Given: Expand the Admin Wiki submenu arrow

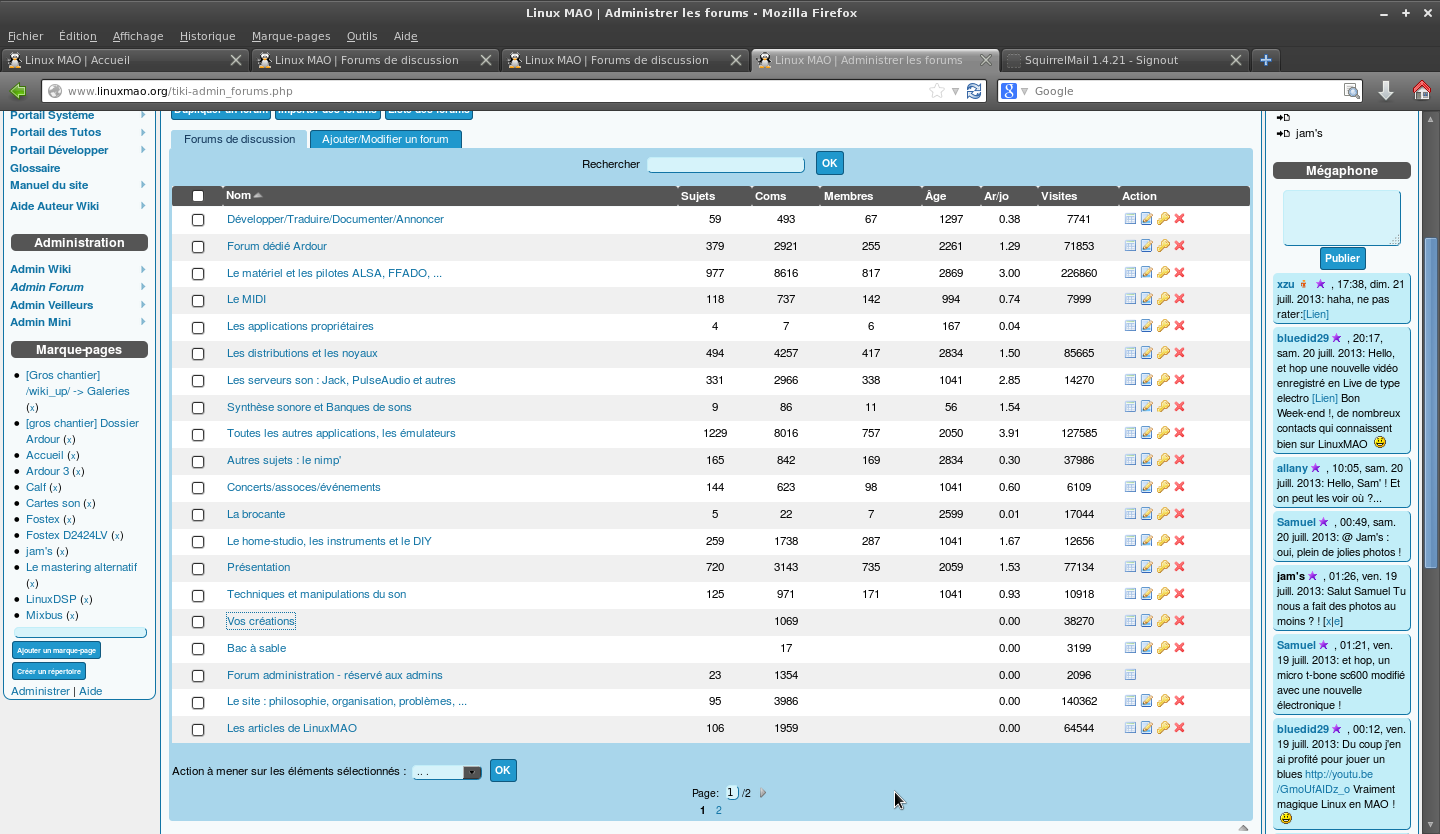Looking at the screenshot, I should (x=143, y=269).
